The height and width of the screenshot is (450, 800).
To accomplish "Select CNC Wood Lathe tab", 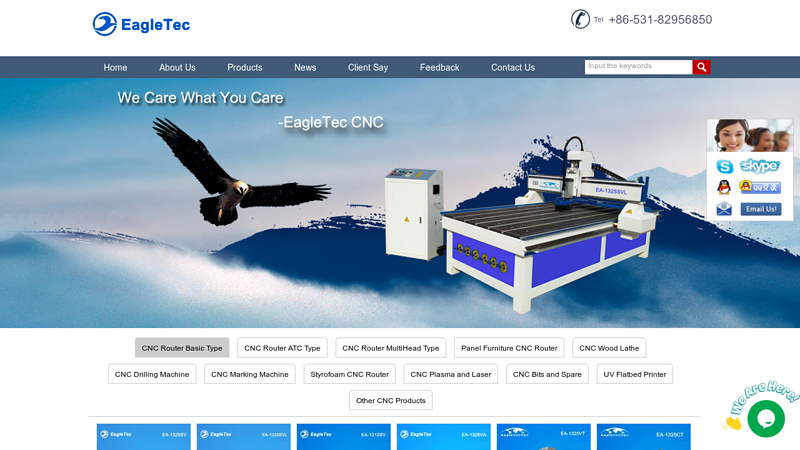I will 609,348.
